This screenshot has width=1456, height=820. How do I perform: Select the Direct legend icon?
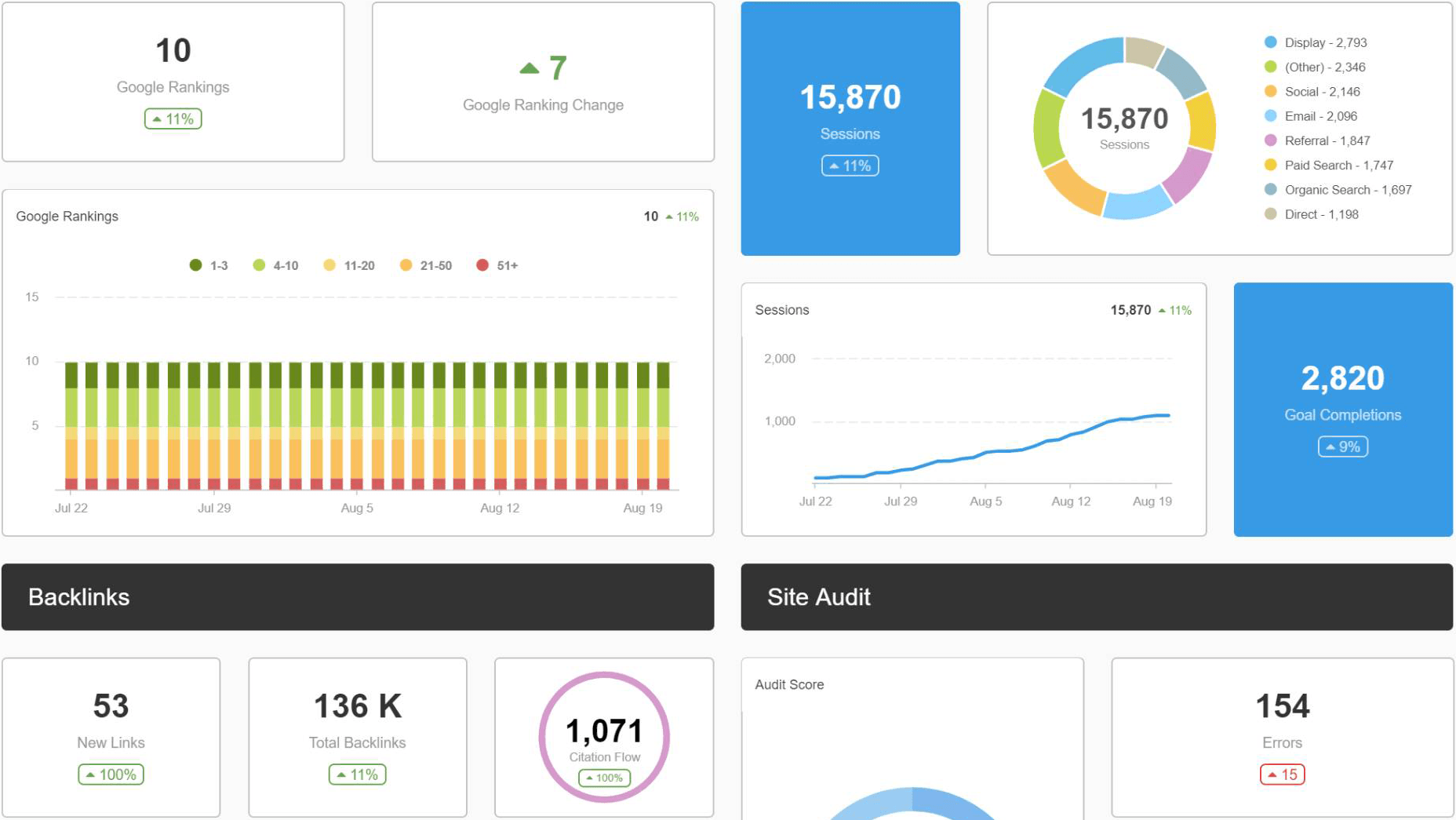[x=1270, y=213]
